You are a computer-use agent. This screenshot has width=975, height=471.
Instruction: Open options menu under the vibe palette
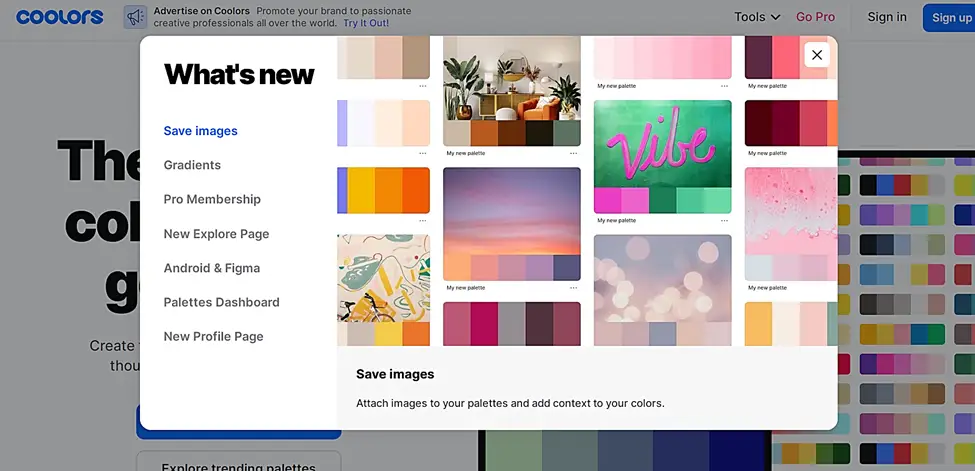coord(724,220)
